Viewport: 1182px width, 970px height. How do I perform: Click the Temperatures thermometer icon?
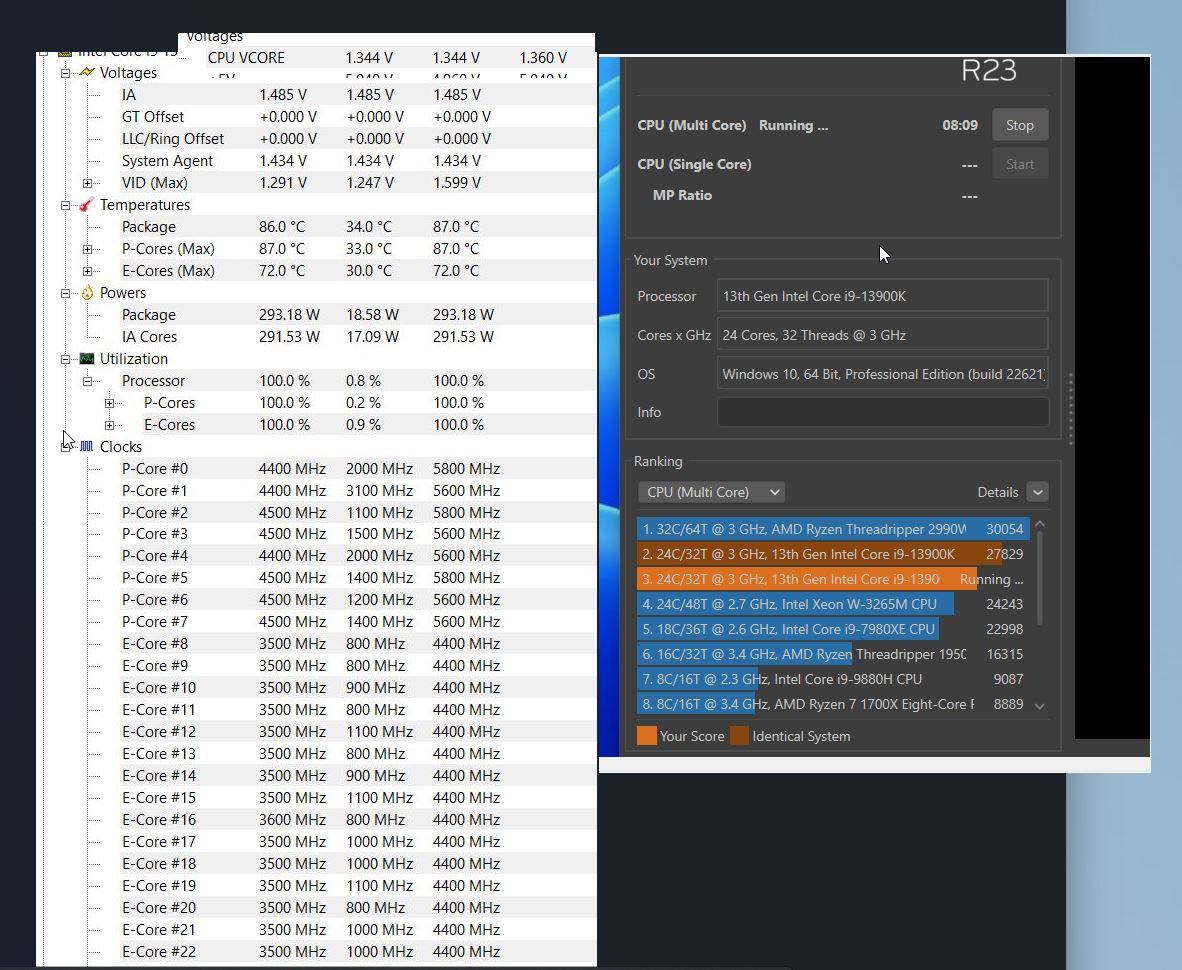87,204
